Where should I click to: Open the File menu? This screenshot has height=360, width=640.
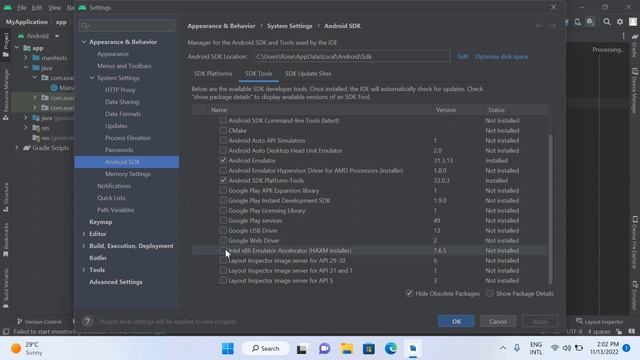tap(22, 8)
